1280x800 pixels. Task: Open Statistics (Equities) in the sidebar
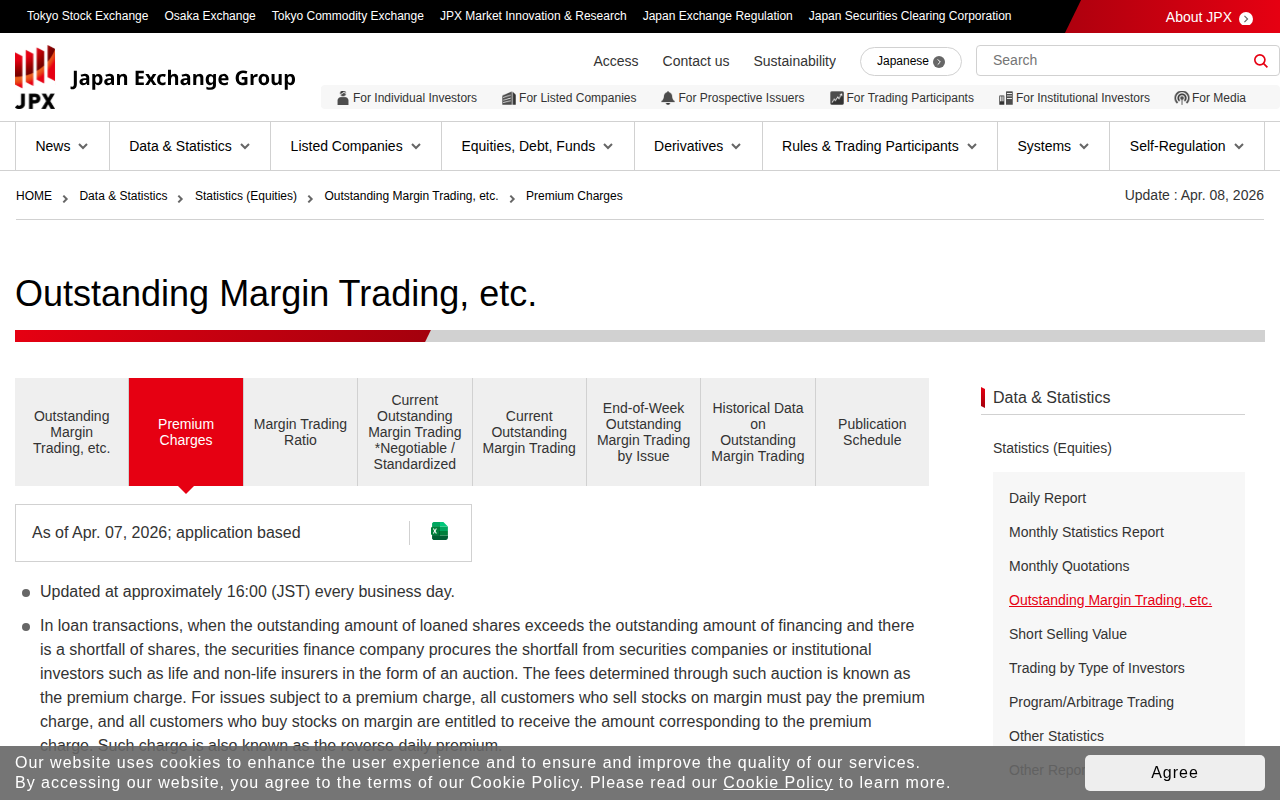[x=1052, y=448]
